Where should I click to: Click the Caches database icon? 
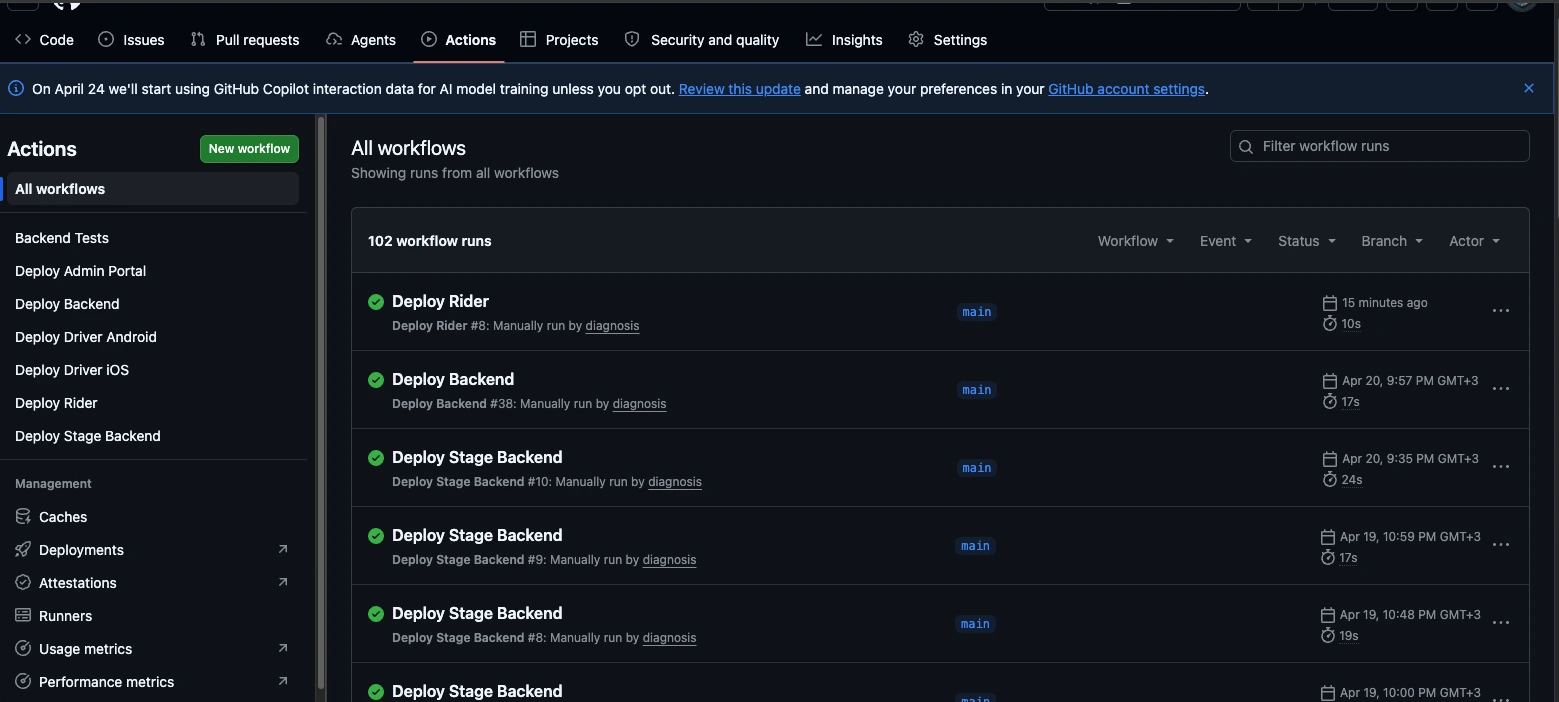(23, 516)
